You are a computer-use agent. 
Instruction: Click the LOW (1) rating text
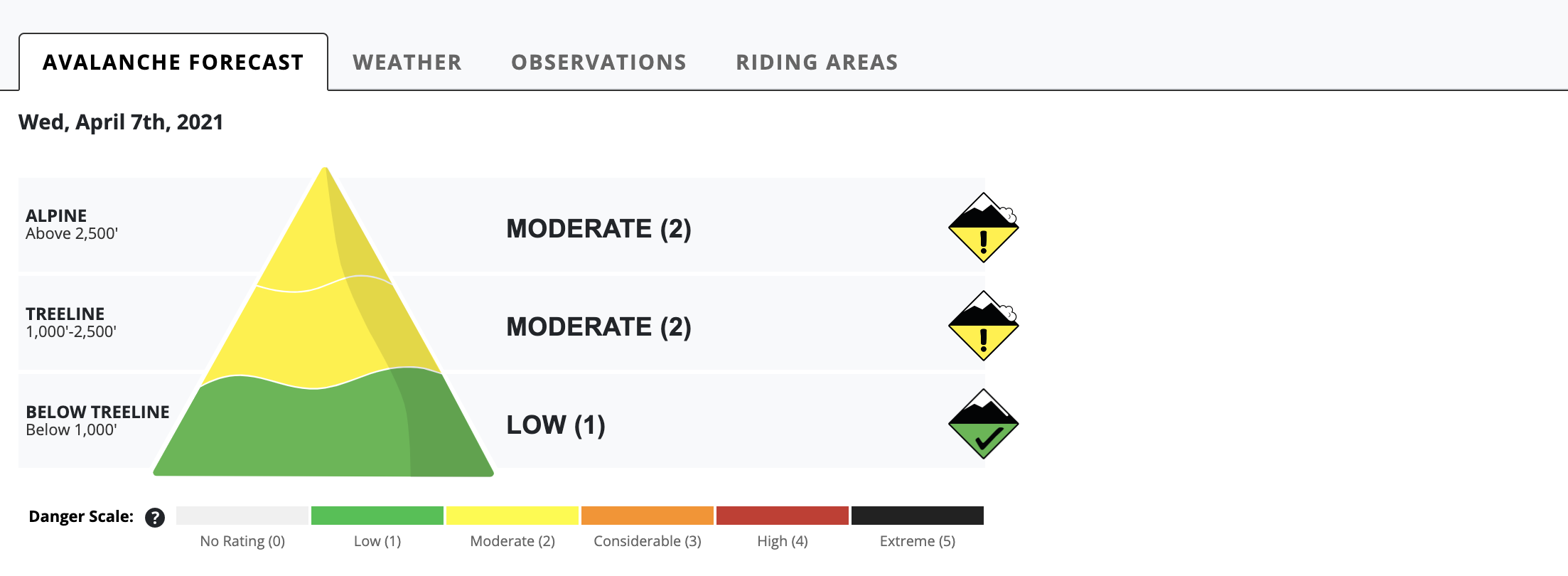pyautogui.click(x=556, y=425)
